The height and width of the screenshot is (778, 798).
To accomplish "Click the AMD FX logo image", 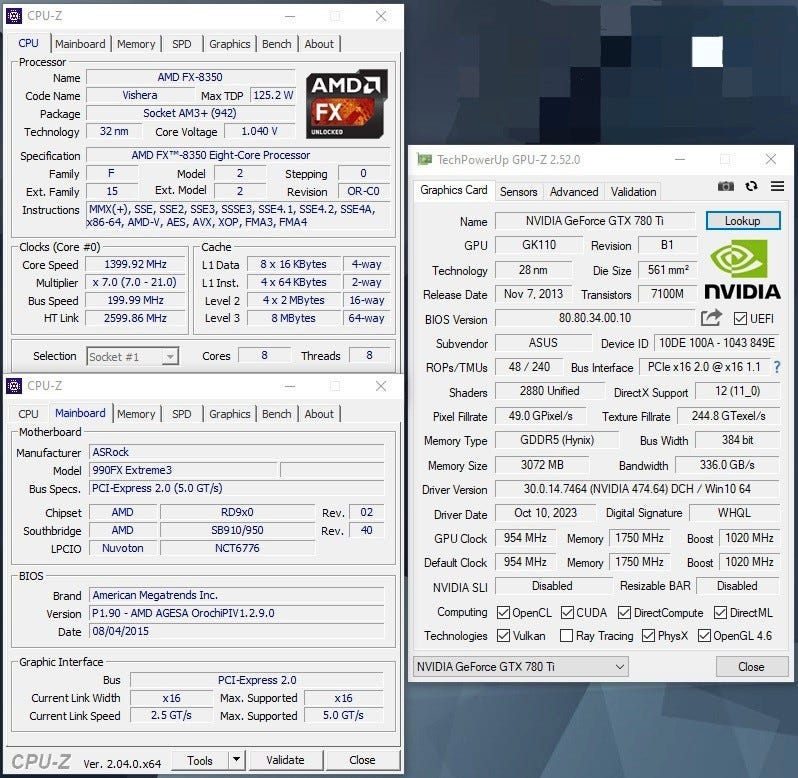I will [x=347, y=104].
